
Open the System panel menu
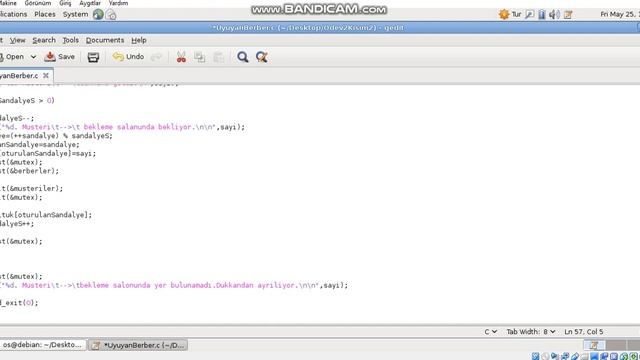76,14
